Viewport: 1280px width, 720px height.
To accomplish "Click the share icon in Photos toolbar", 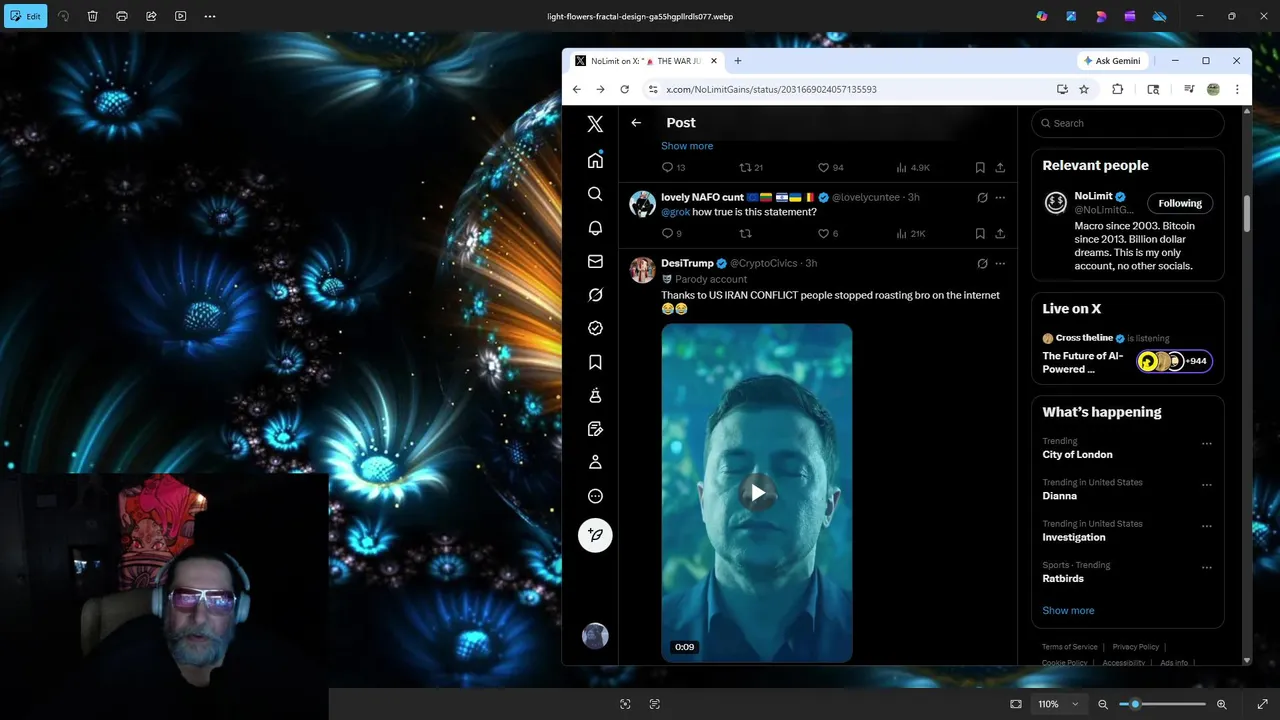I will coord(151,16).
